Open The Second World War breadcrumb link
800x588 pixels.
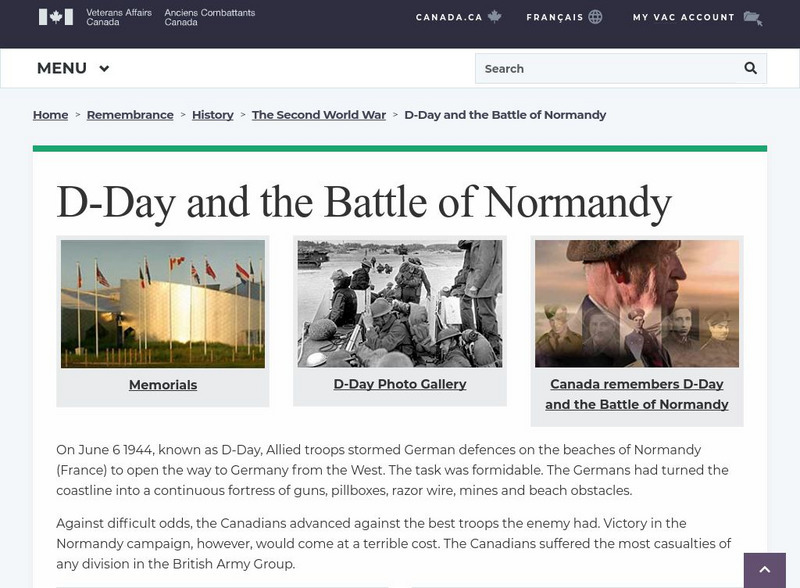[318, 115]
